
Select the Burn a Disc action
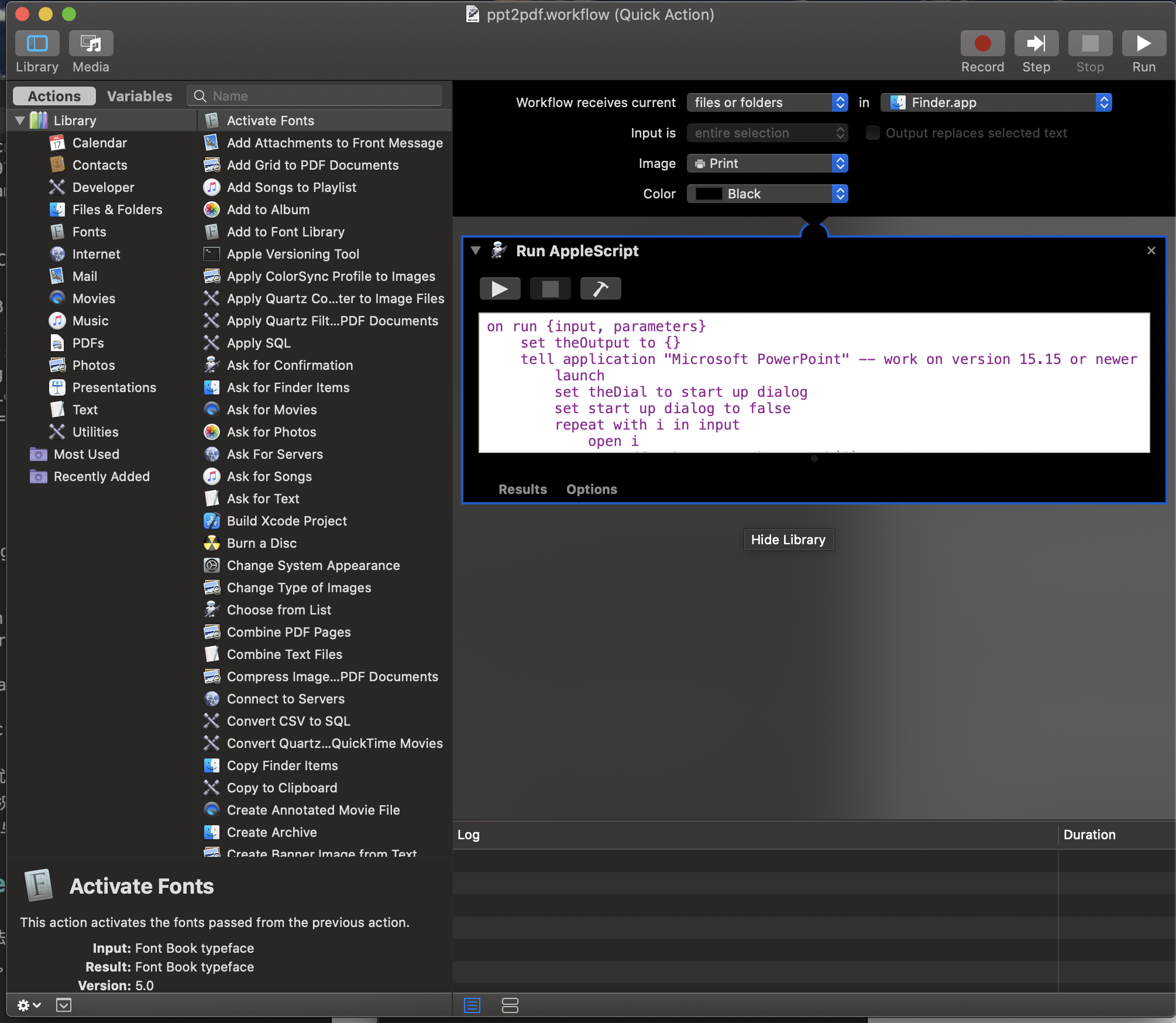(325, 543)
